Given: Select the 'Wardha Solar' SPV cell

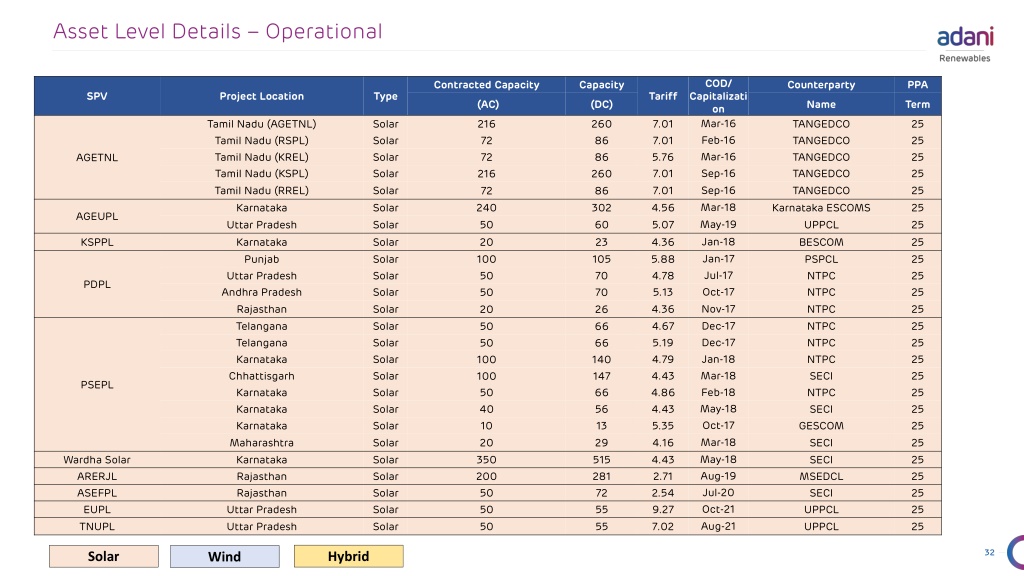Looking at the screenshot, I should tap(97, 460).
